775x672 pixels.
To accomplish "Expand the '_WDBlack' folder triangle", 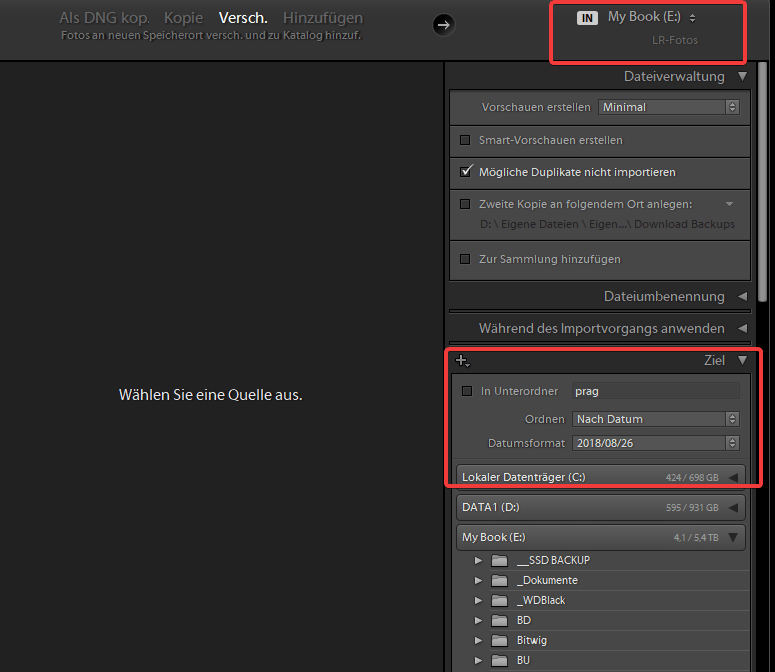I will [478, 600].
